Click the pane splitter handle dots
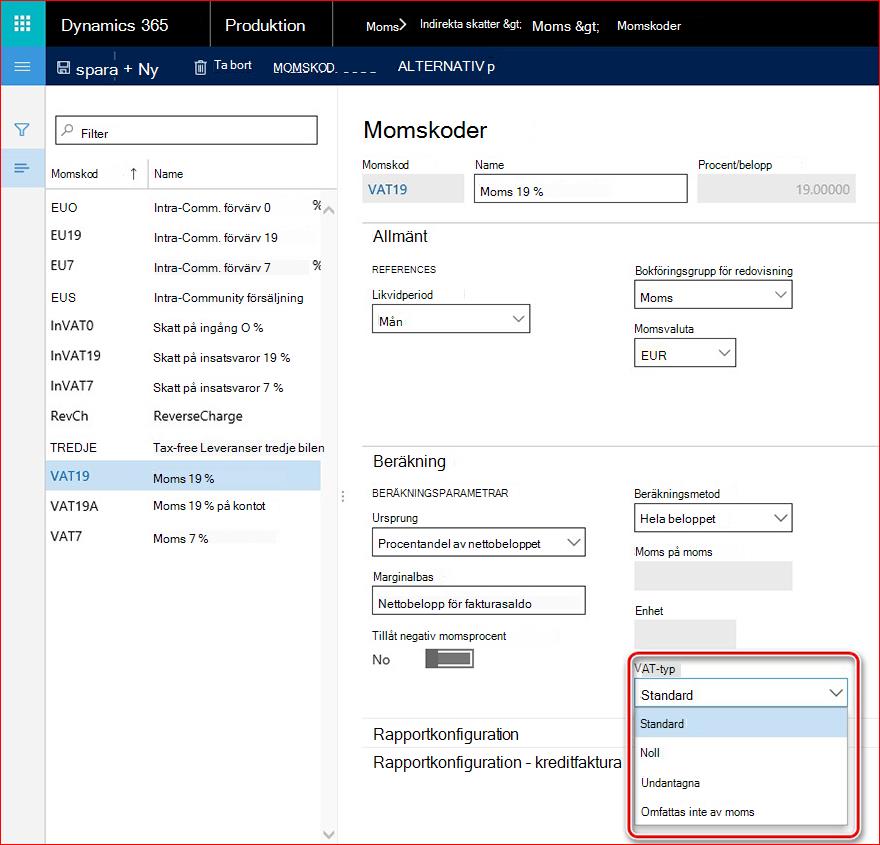Image resolution: width=880 pixels, height=845 pixels. 343,496
